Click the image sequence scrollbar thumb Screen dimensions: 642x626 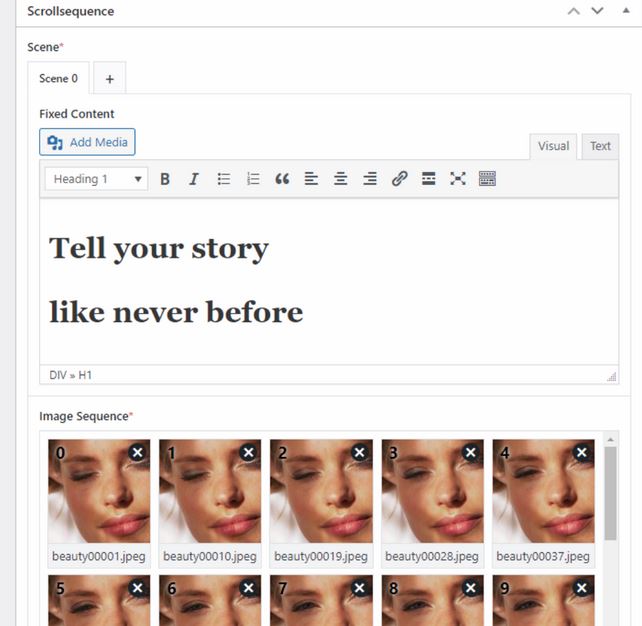point(610,493)
